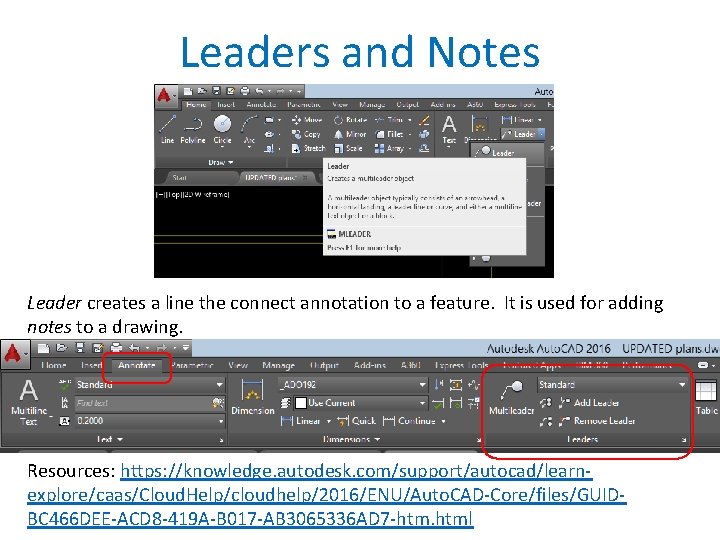Select the Polyline draw tool
This screenshot has height=540, width=720.
(193, 129)
